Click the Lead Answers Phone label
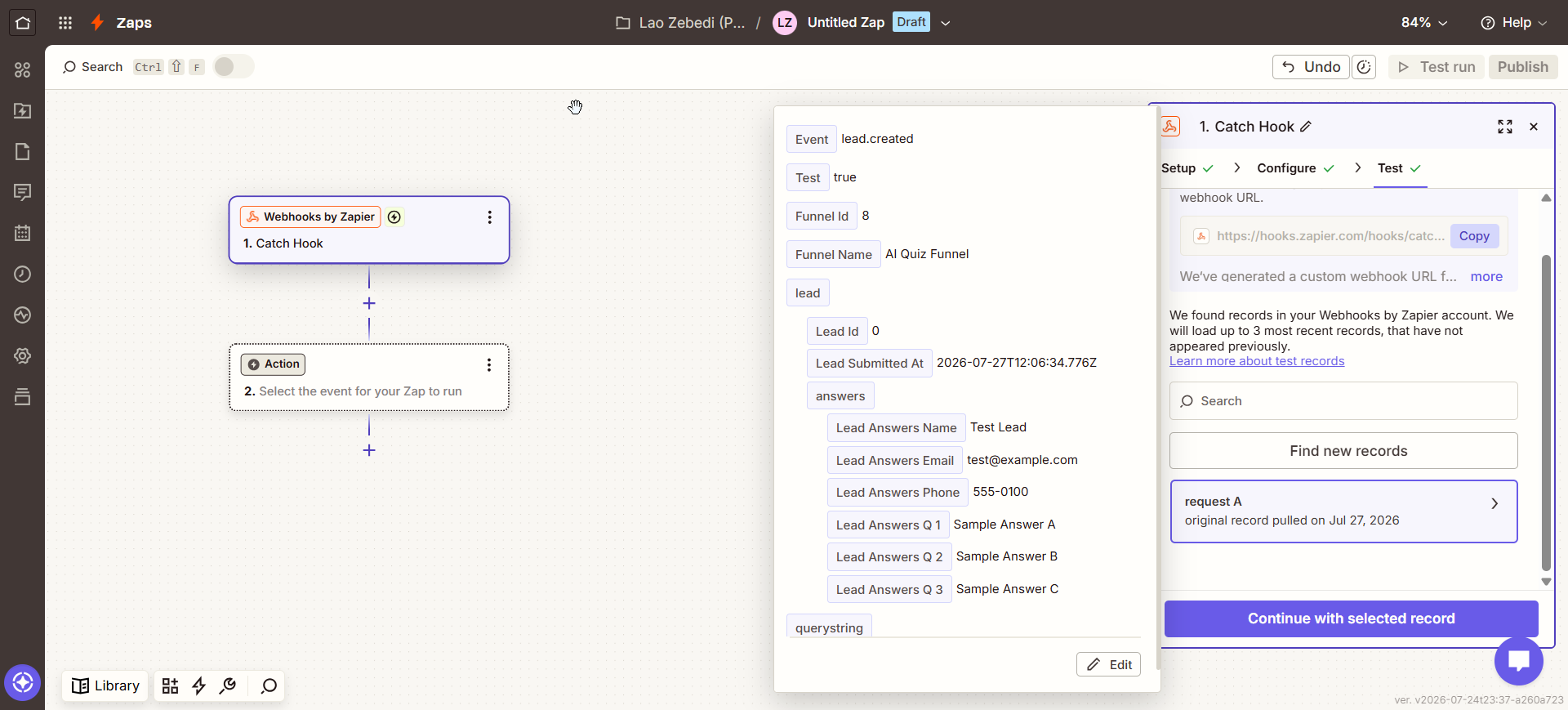 point(898,493)
